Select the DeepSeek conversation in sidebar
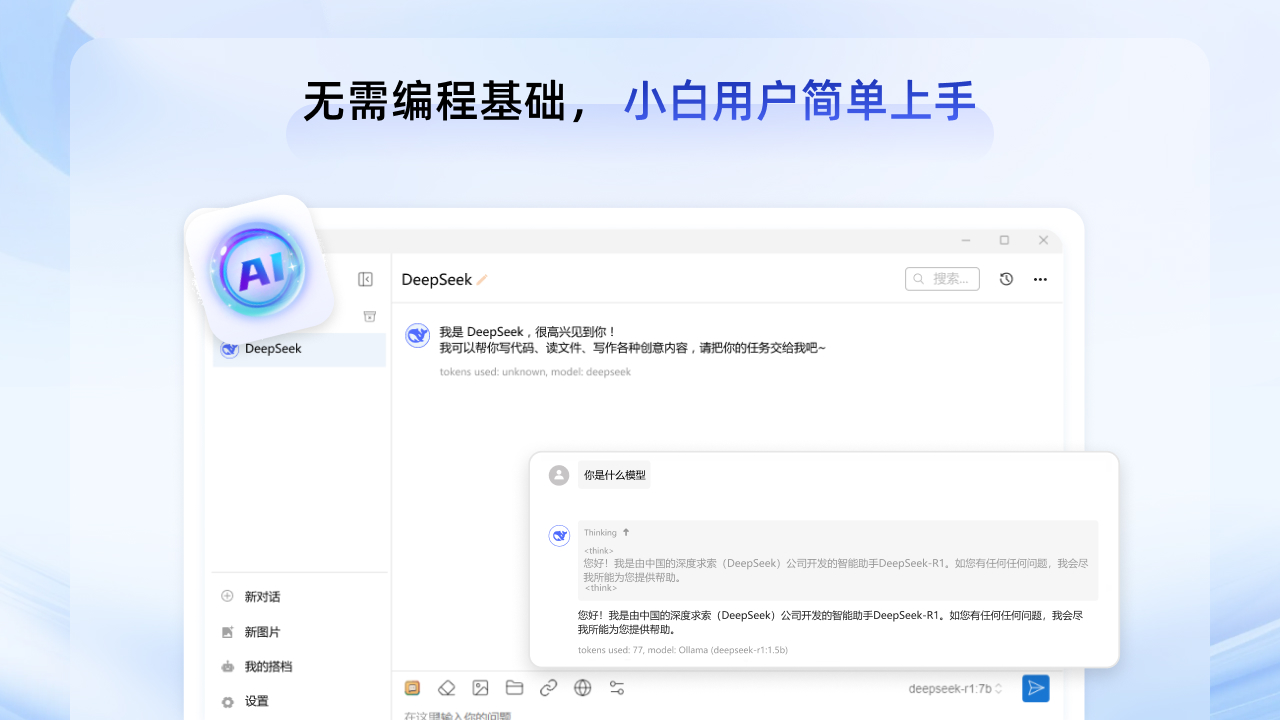This screenshot has height=720, width=1280. pyautogui.click(x=299, y=349)
